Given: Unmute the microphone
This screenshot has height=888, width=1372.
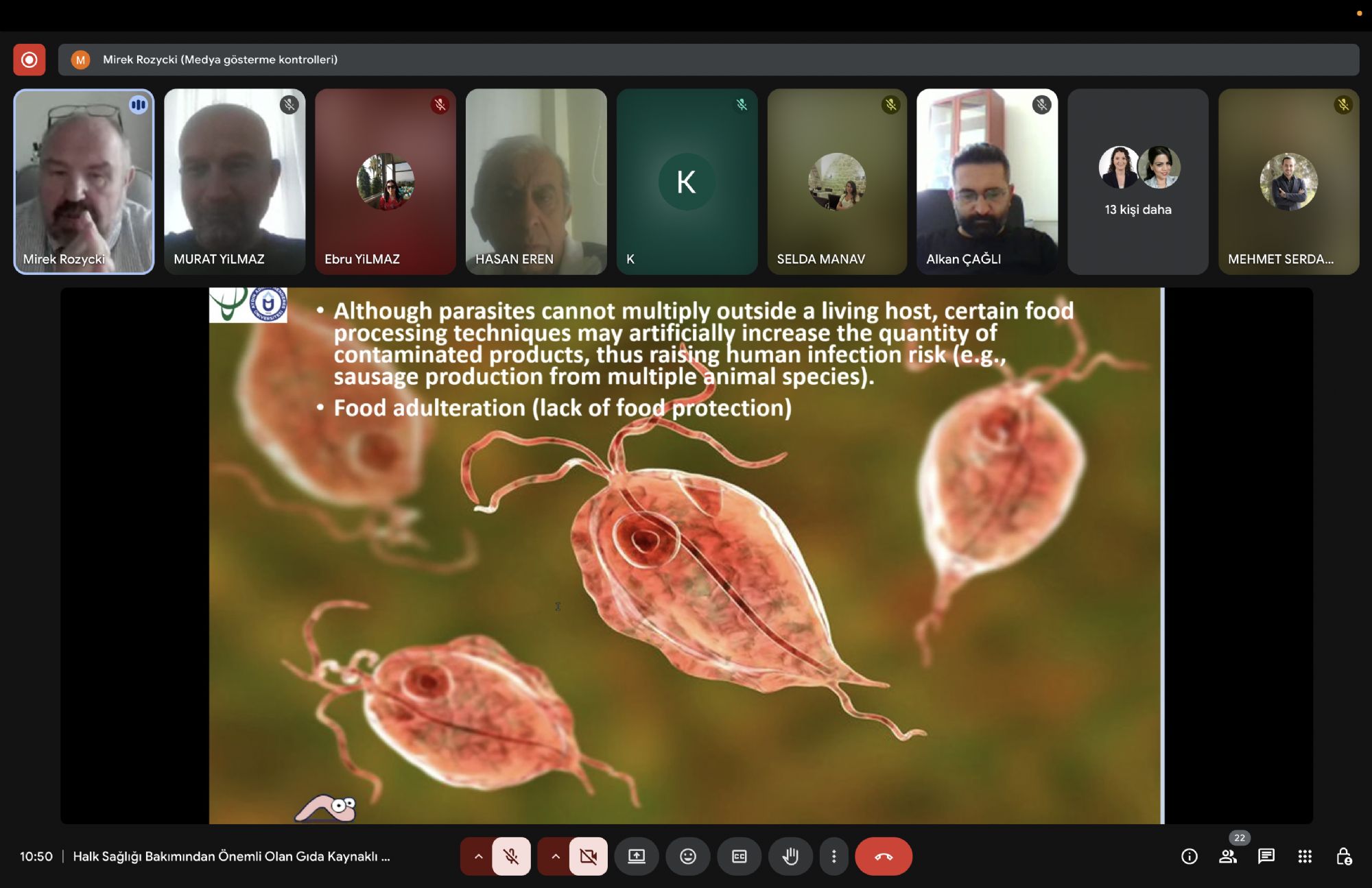Looking at the screenshot, I should tap(511, 856).
